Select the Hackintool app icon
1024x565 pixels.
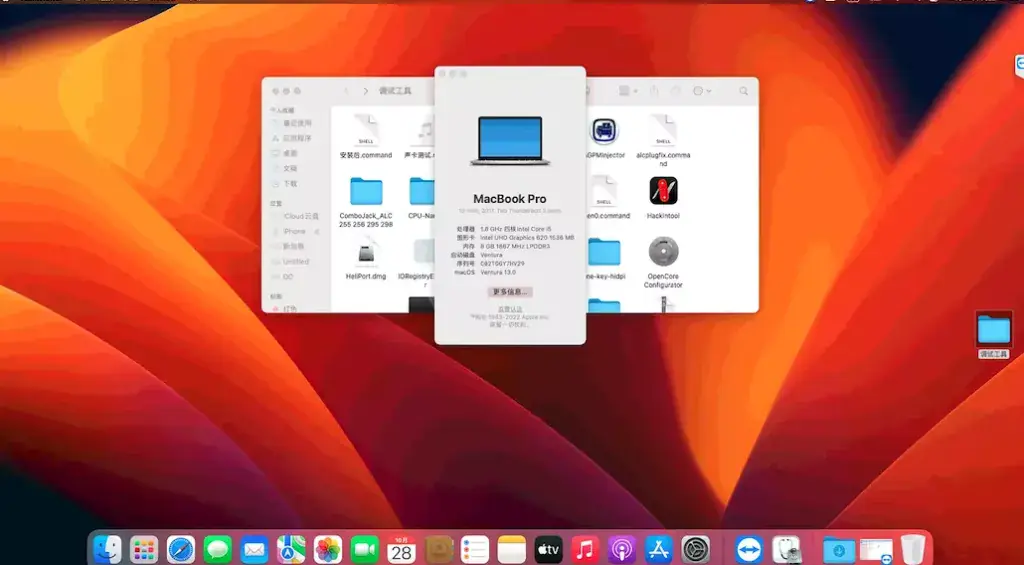point(663,197)
